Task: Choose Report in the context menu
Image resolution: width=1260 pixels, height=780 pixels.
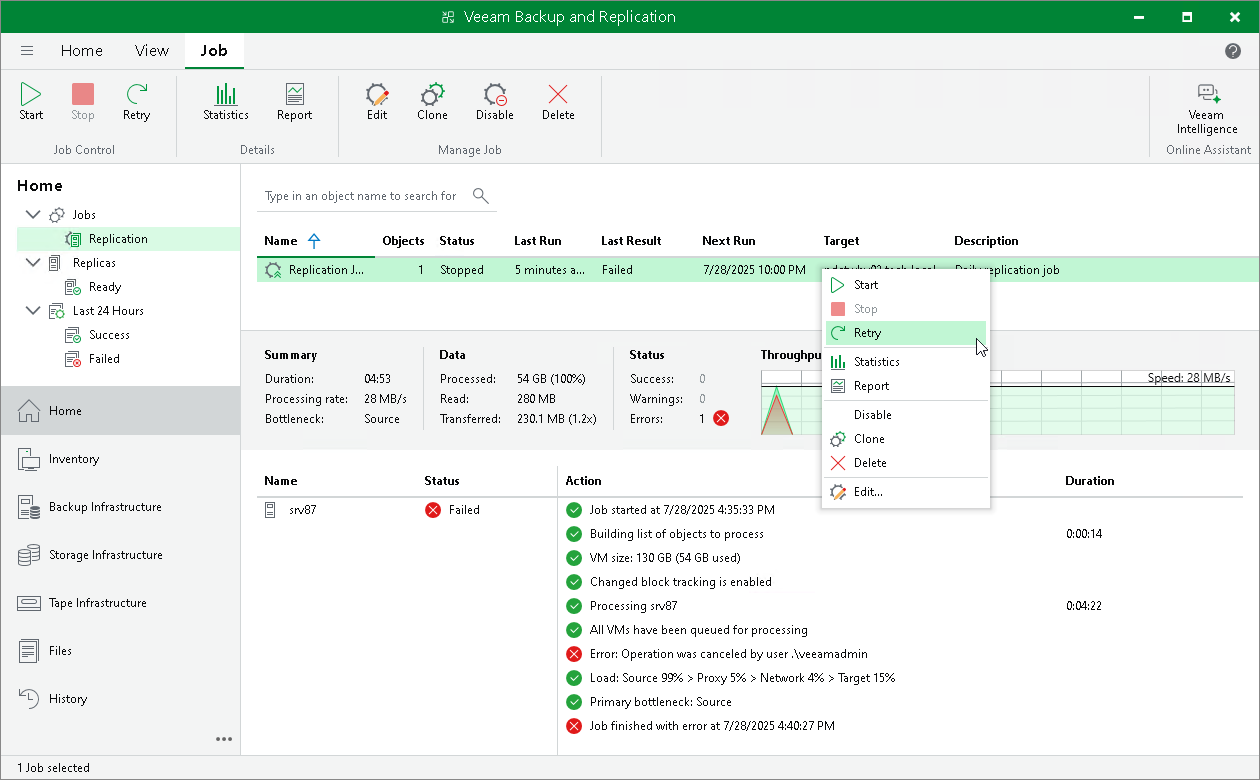Action: tap(906, 386)
